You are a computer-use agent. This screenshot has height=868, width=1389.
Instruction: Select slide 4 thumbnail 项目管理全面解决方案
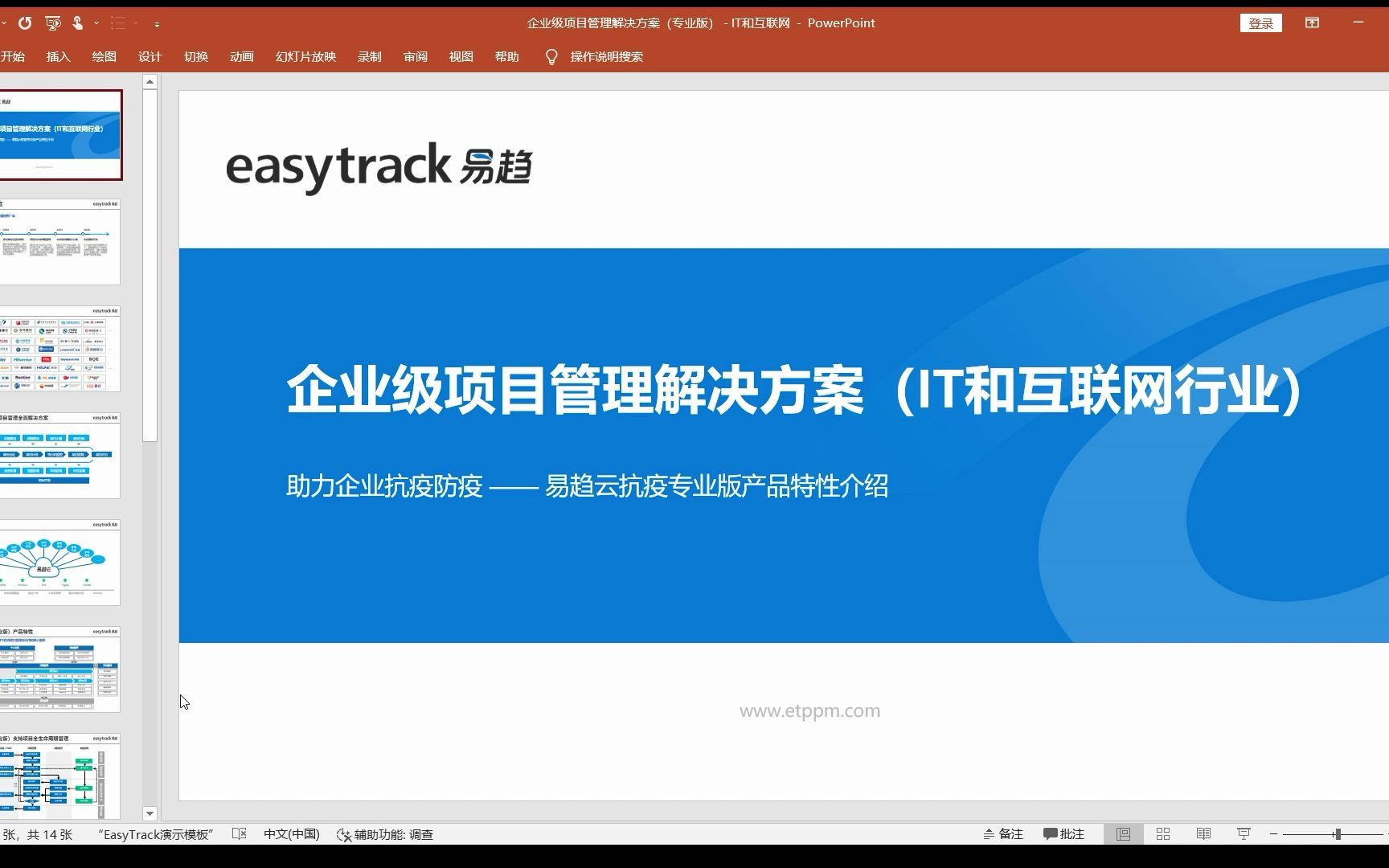(x=59, y=456)
